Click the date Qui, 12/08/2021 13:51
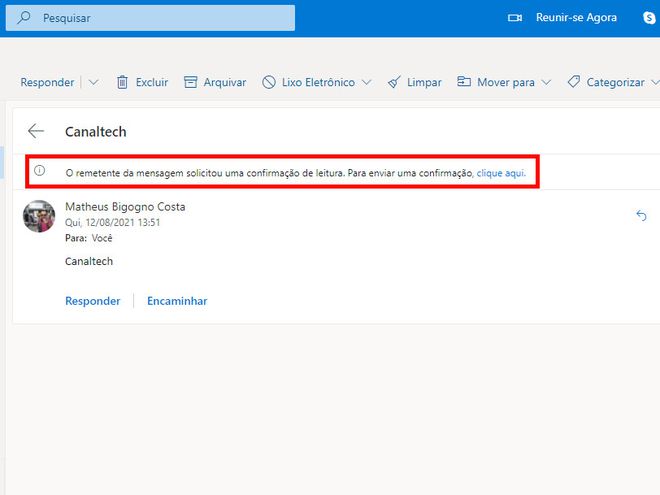The image size is (660, 495). pyautogui.click(x=112, y=222)
